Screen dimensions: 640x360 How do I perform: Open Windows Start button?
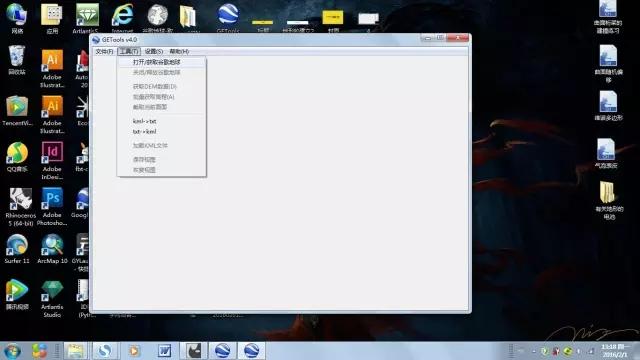click(13, 351)
